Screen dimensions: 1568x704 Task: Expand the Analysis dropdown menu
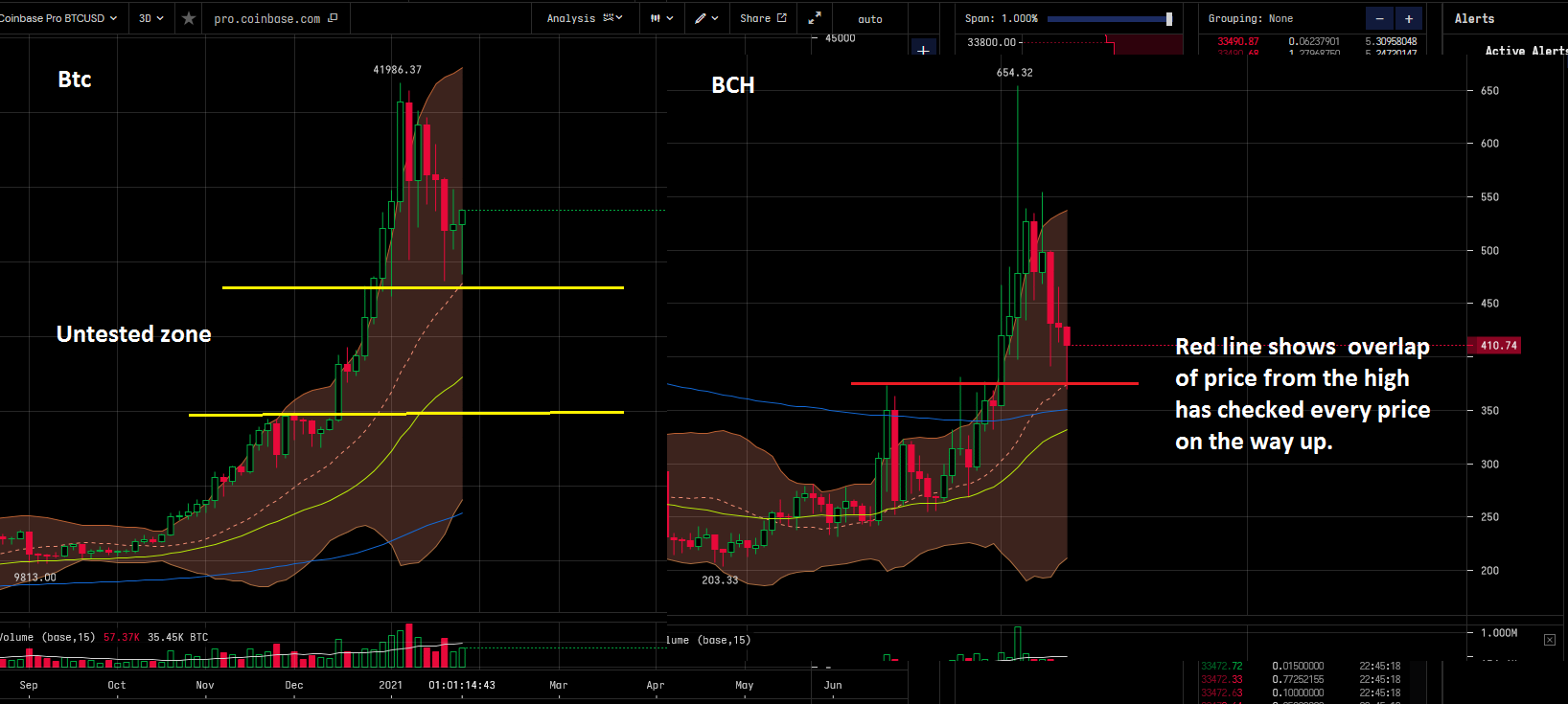click(585, 18)
